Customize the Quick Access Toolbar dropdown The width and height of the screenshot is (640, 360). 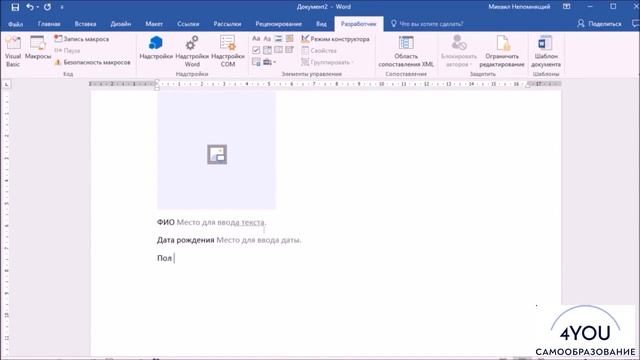tap(62, 7)
